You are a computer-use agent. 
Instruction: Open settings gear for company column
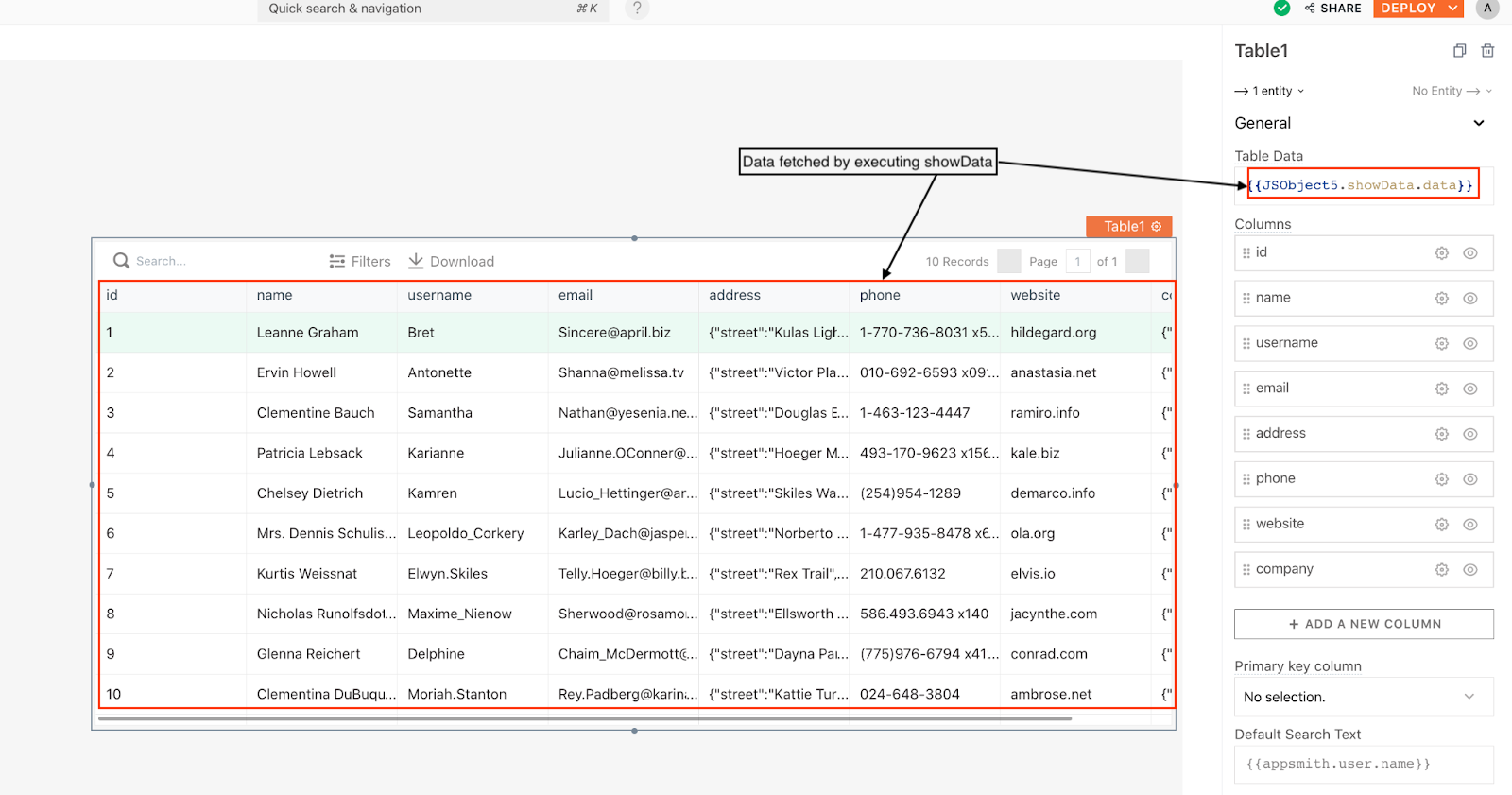(x=1441, y=570)
